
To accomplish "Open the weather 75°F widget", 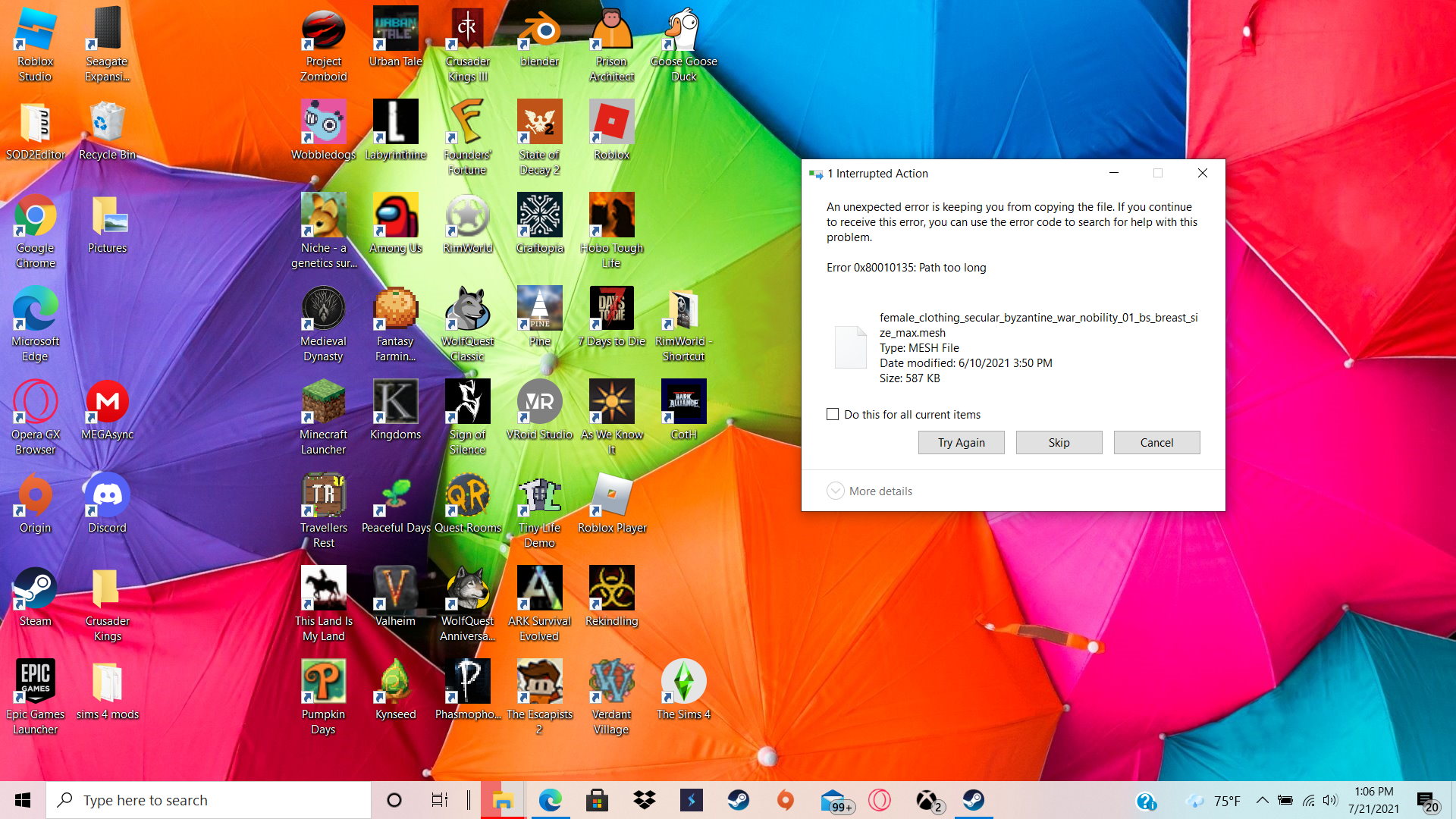I will (1214, 800).
